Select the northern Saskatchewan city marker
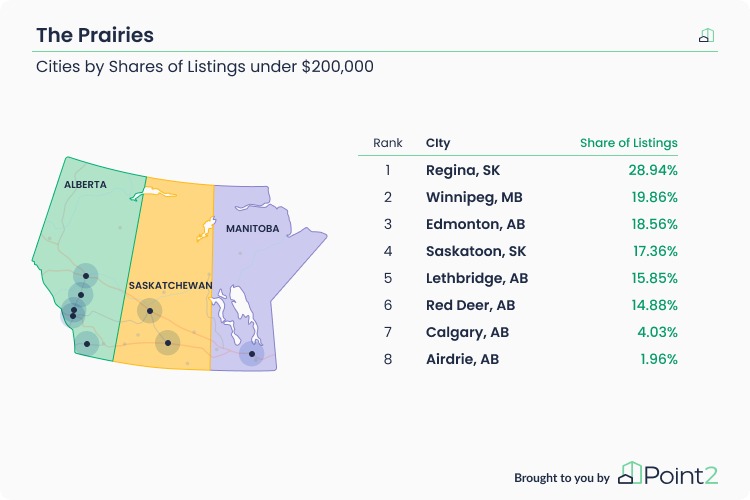 [150, 311]
